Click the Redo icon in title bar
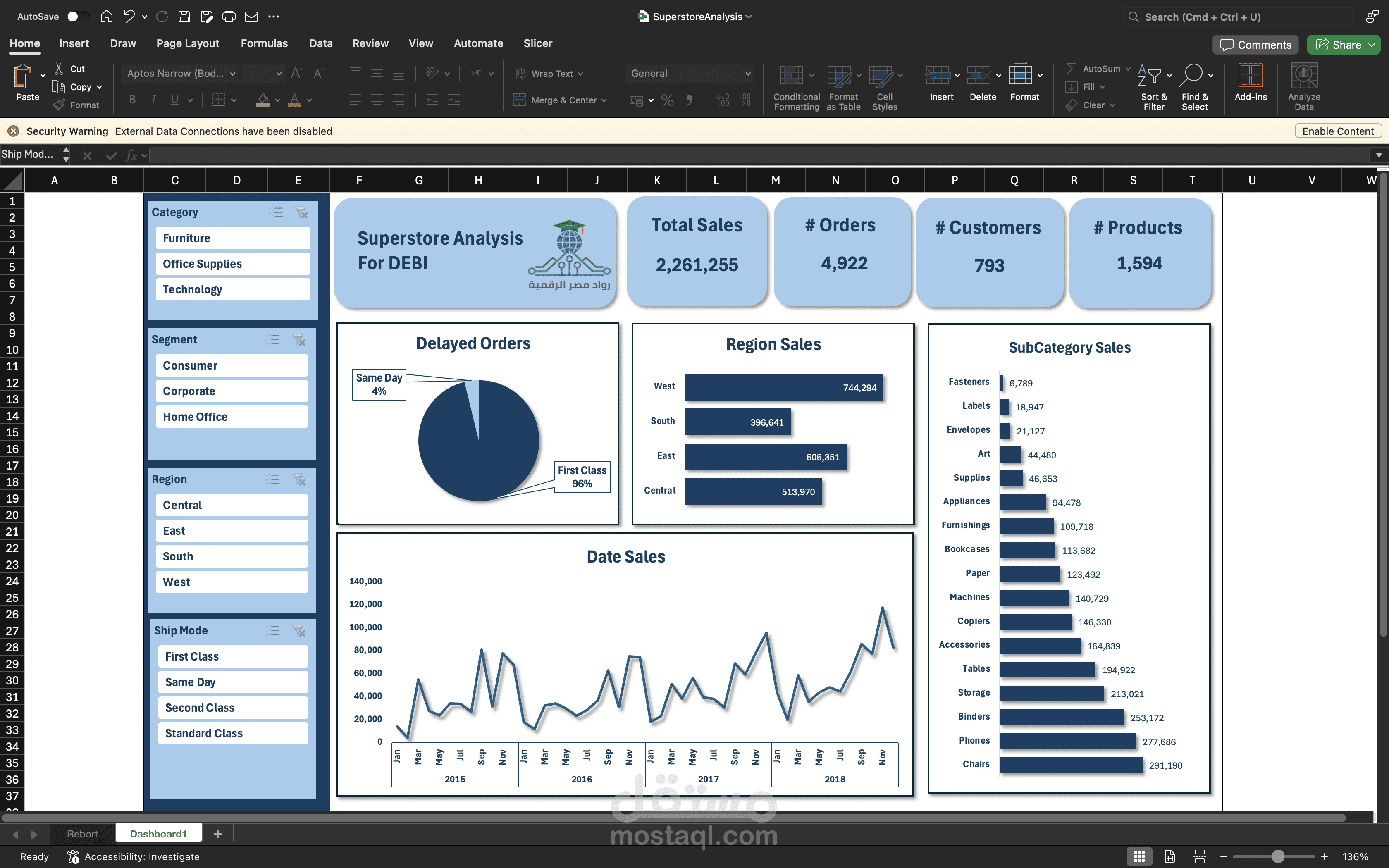 click(x=162, y=17)
